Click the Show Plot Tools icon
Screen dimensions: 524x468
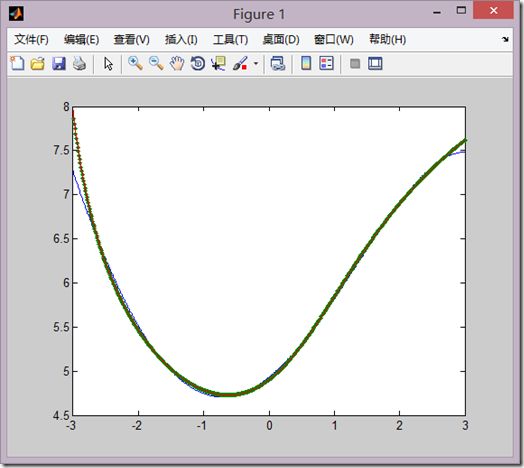375,63
